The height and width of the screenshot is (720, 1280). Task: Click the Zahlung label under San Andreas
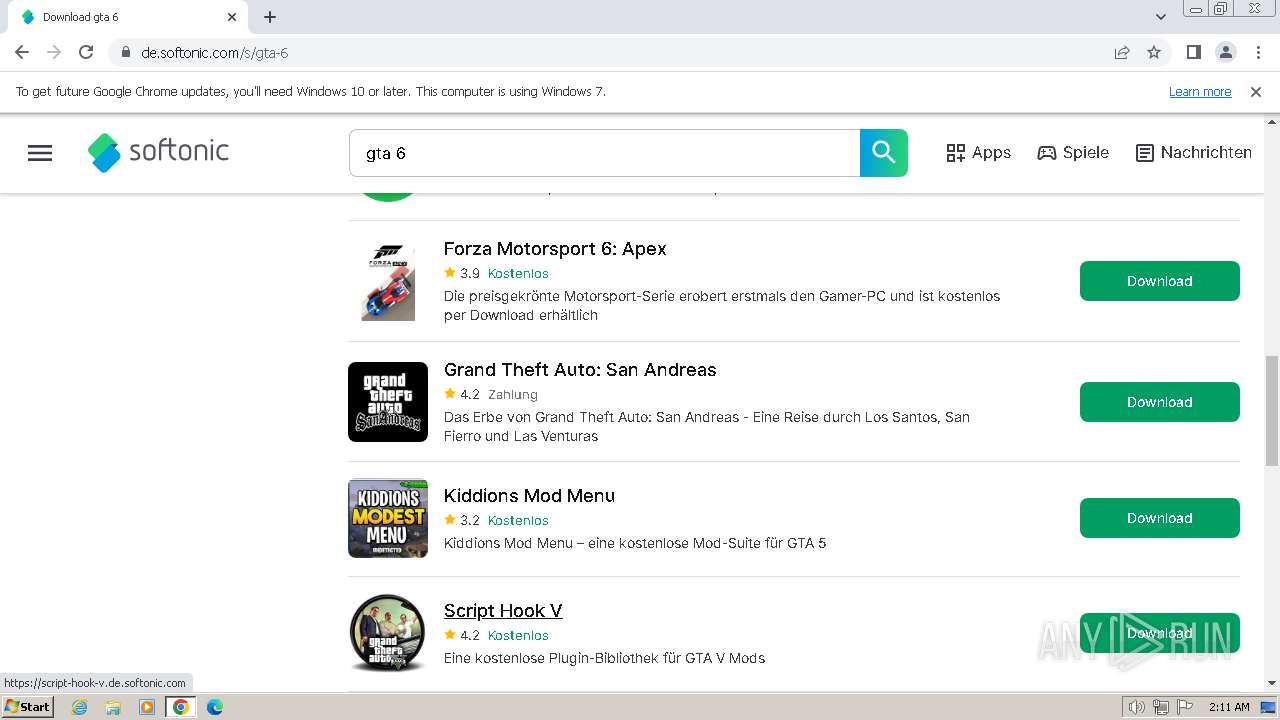click(513, 395)
